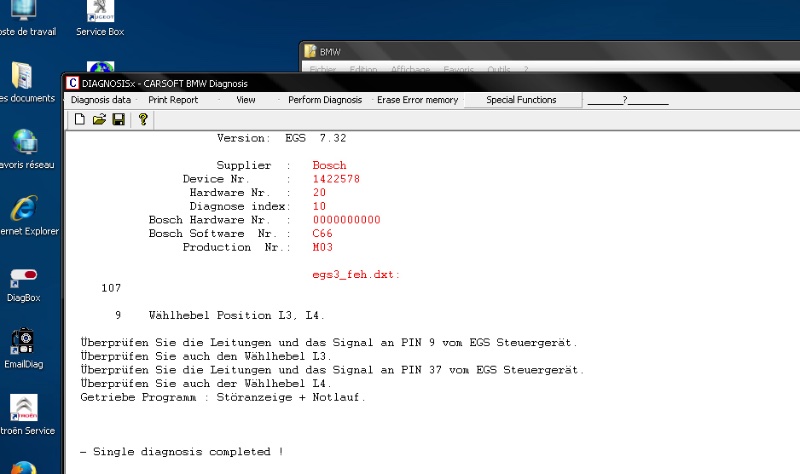
Task: Click the DIAGNOSISx CARSOFT title bar
Action: click(431, 83)
